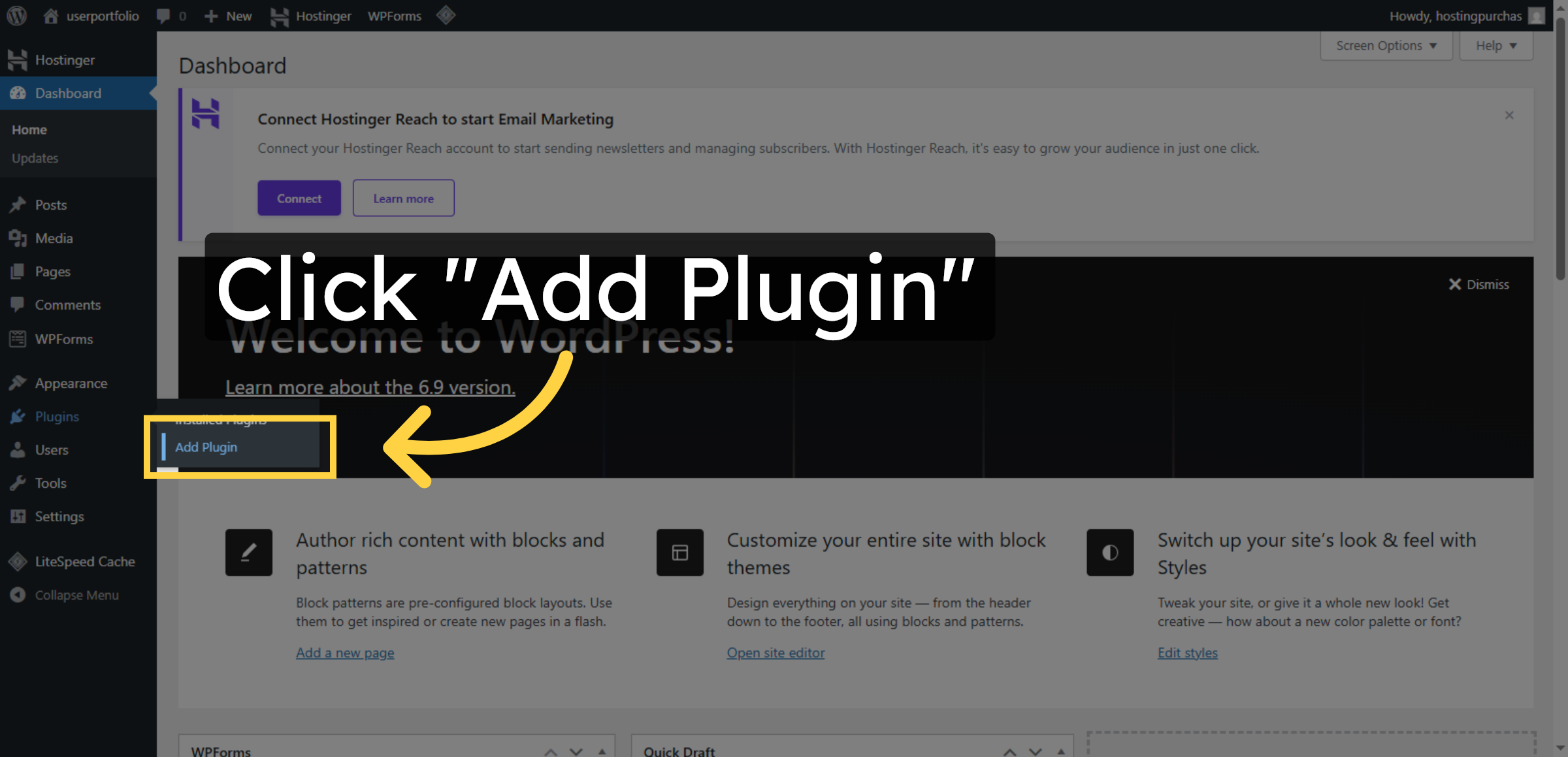The height and width of the screenshot is (757, 1568).
Task: Click the Comments speech bubble icon
Action: tap(18, 304)
